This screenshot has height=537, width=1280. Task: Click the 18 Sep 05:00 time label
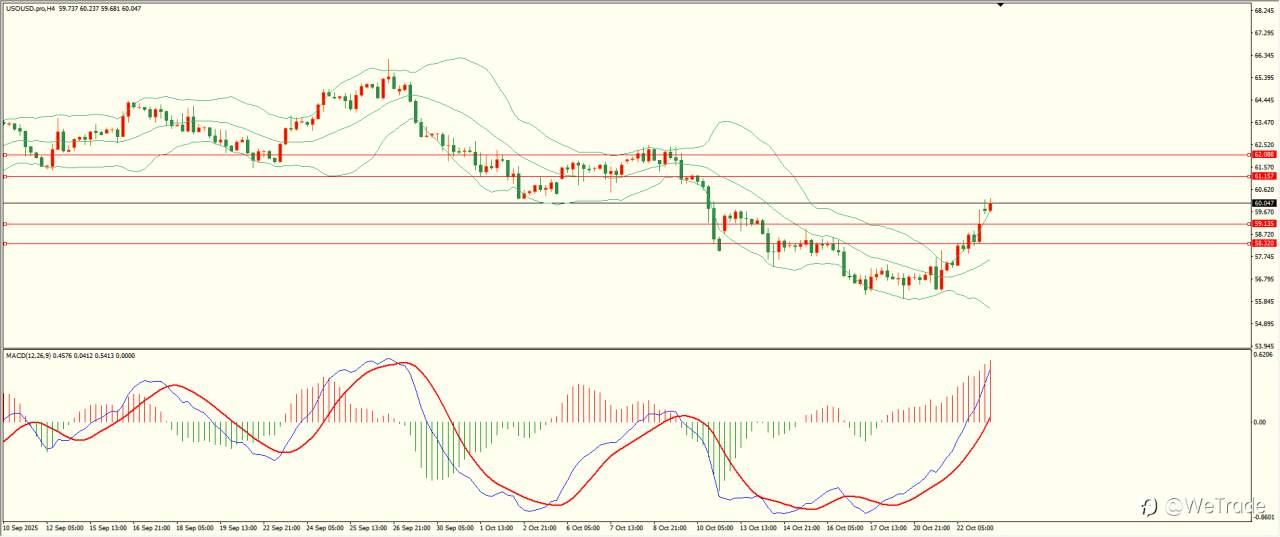[x=195, y=526]
